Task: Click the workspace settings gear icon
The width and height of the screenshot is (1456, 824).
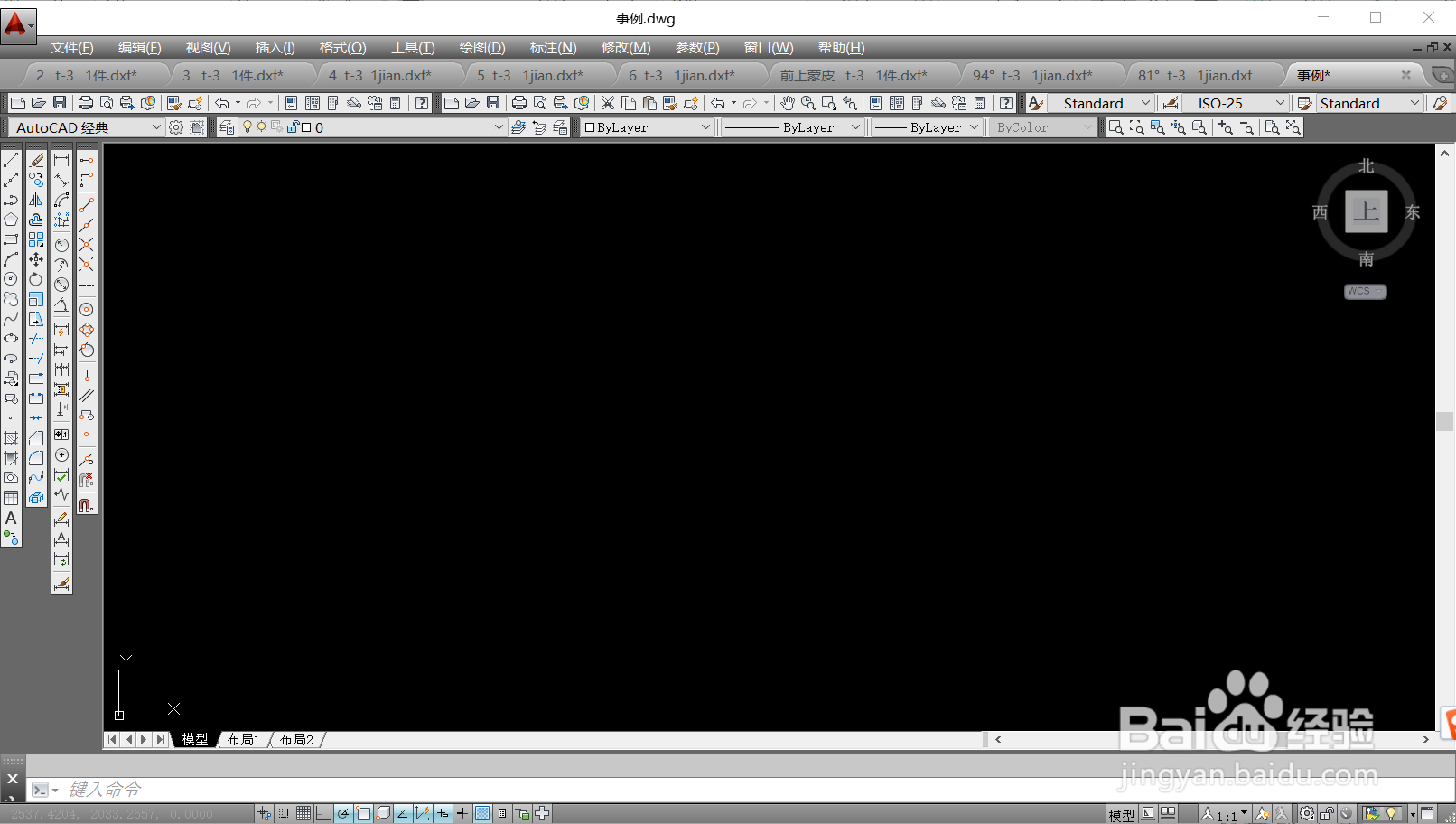Action: pyautogui.click(x=176, y=127)
